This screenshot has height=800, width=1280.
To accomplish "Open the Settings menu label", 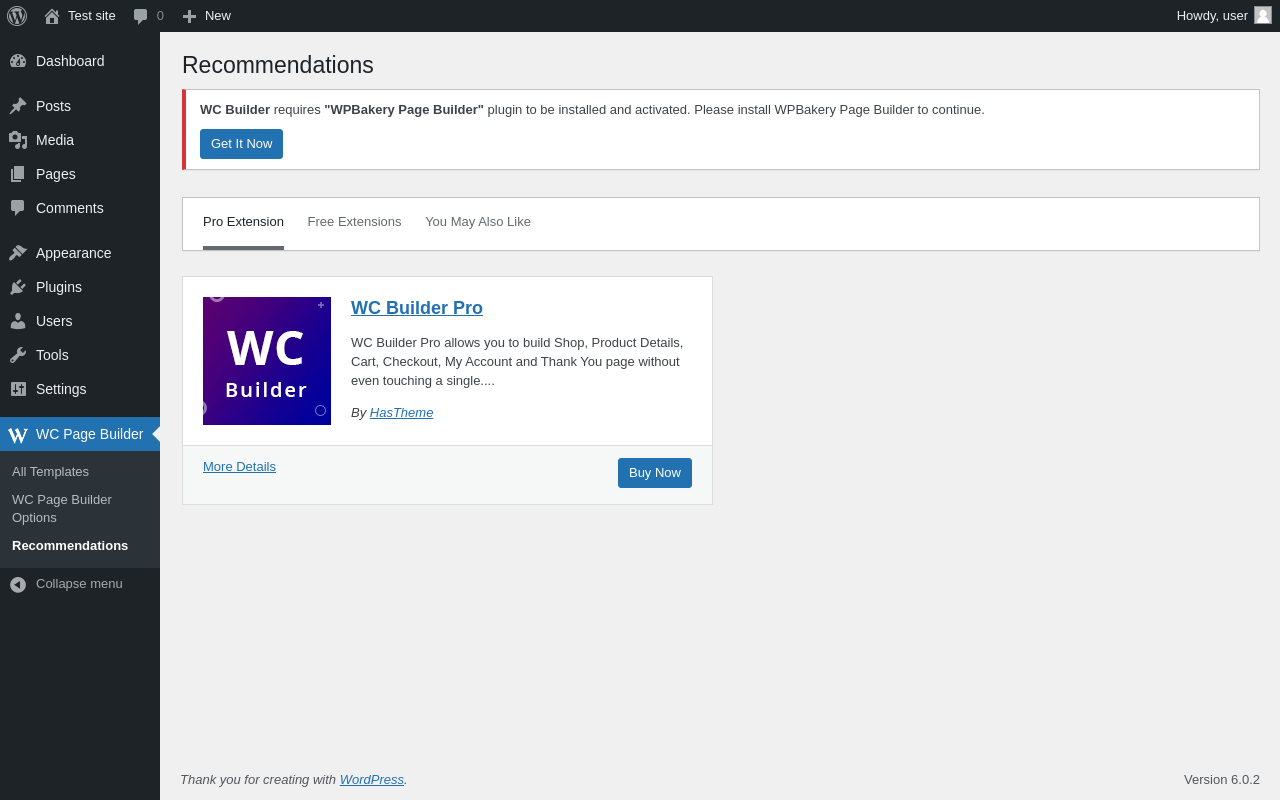I will coord(61,389).
